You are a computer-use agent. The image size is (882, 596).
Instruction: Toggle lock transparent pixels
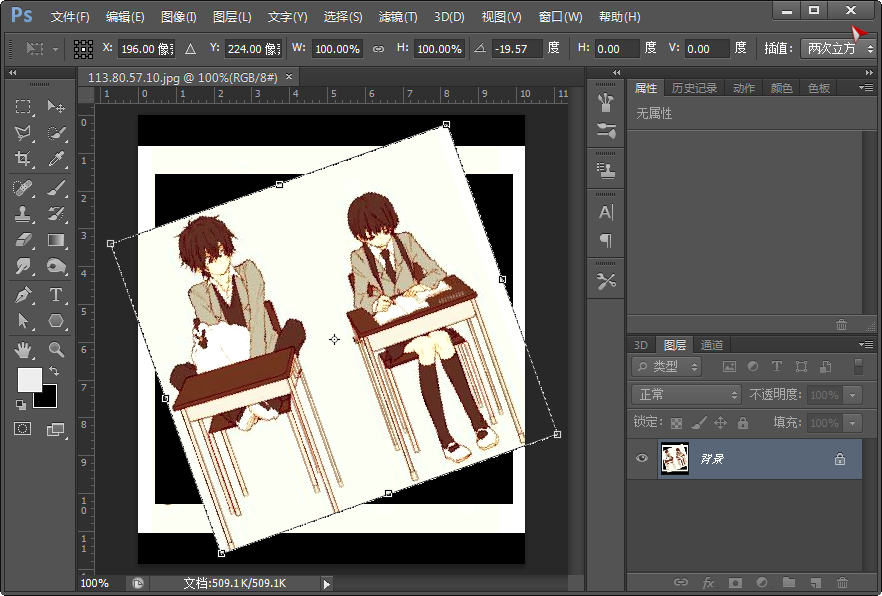point(677,423)
